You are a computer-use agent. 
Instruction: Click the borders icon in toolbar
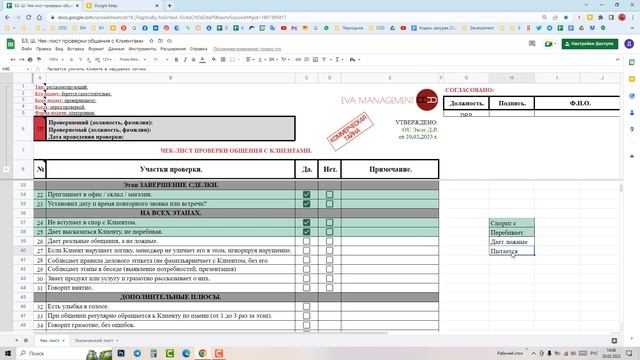223,60
